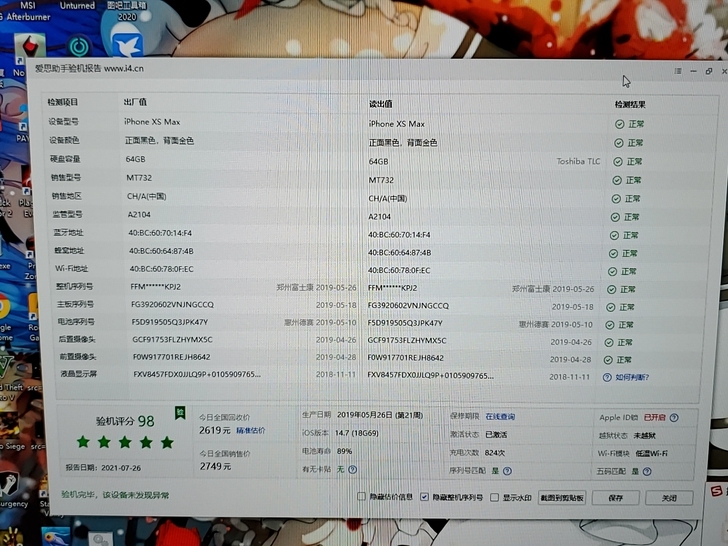Screen dimensions: 728x546
Task: Click MT732 in the 出厂值 column
Action: [139, 178]
